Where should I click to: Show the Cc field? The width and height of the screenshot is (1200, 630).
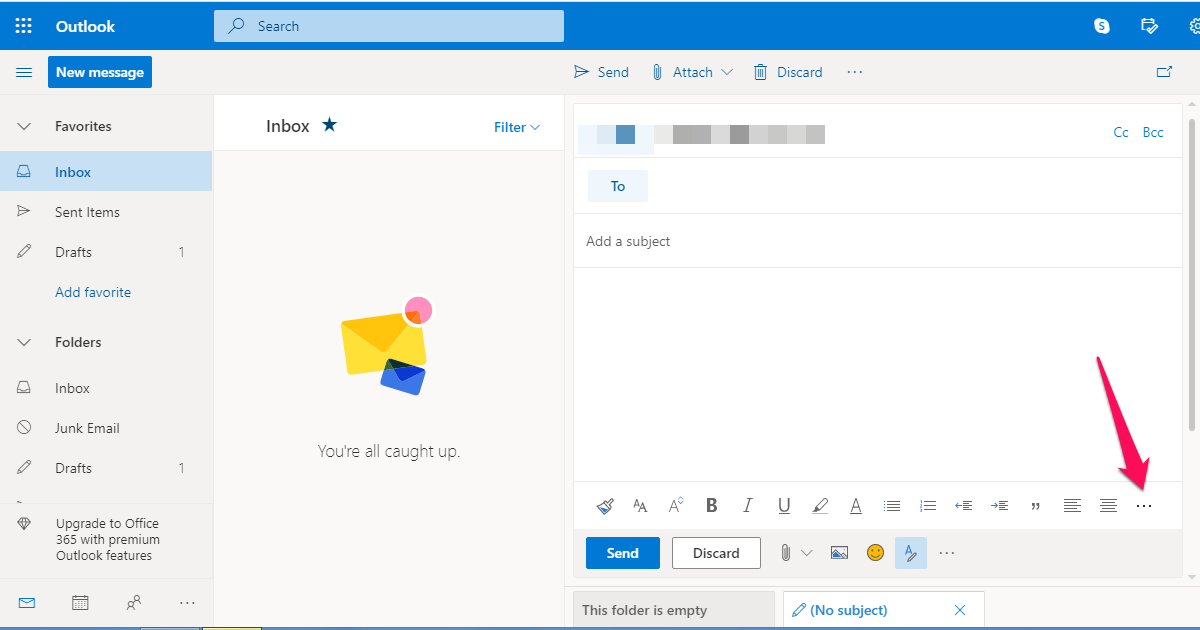(1121, 132)
